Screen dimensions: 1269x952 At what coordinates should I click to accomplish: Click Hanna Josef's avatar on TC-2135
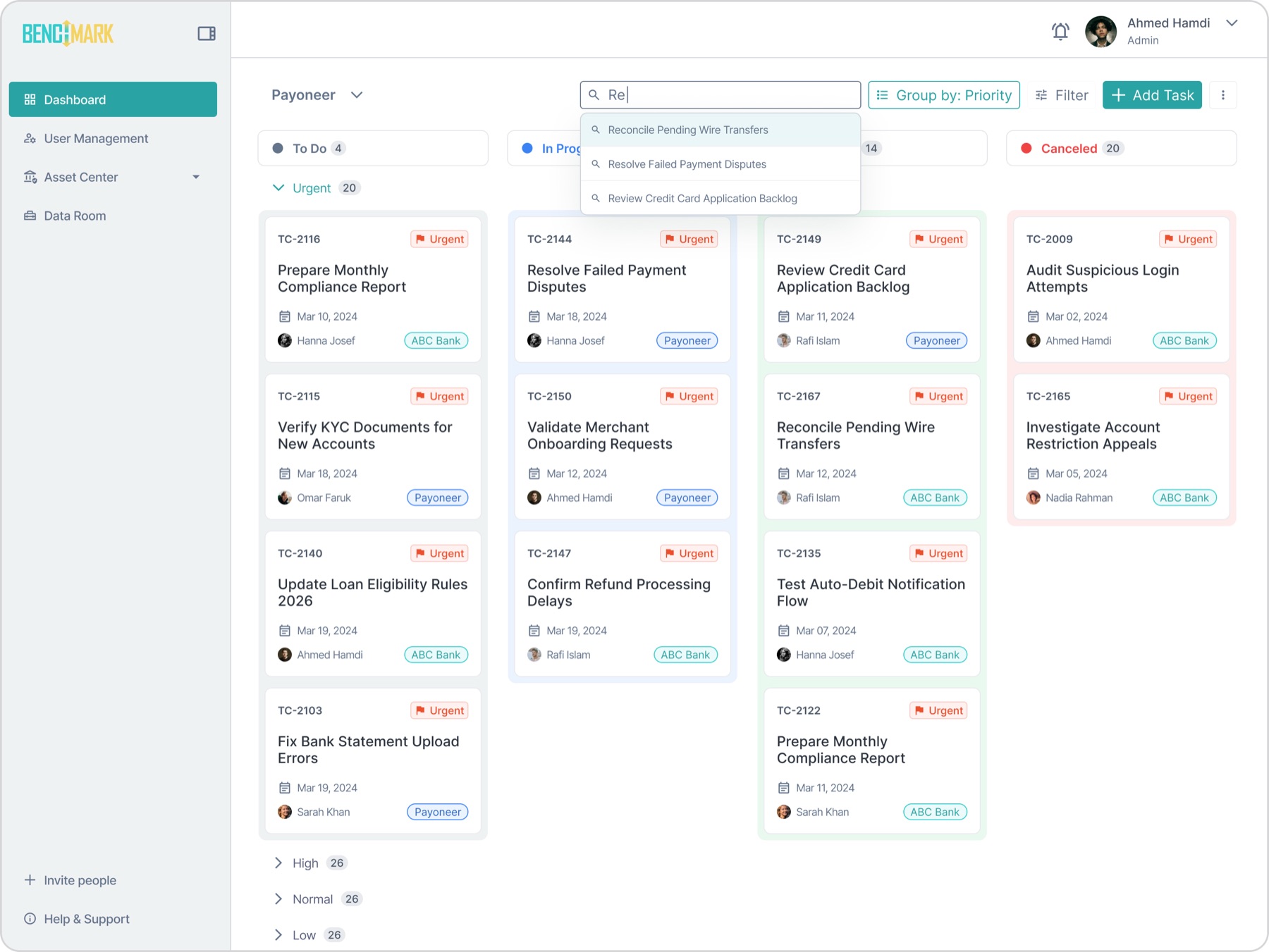click(x=784, y=655)
